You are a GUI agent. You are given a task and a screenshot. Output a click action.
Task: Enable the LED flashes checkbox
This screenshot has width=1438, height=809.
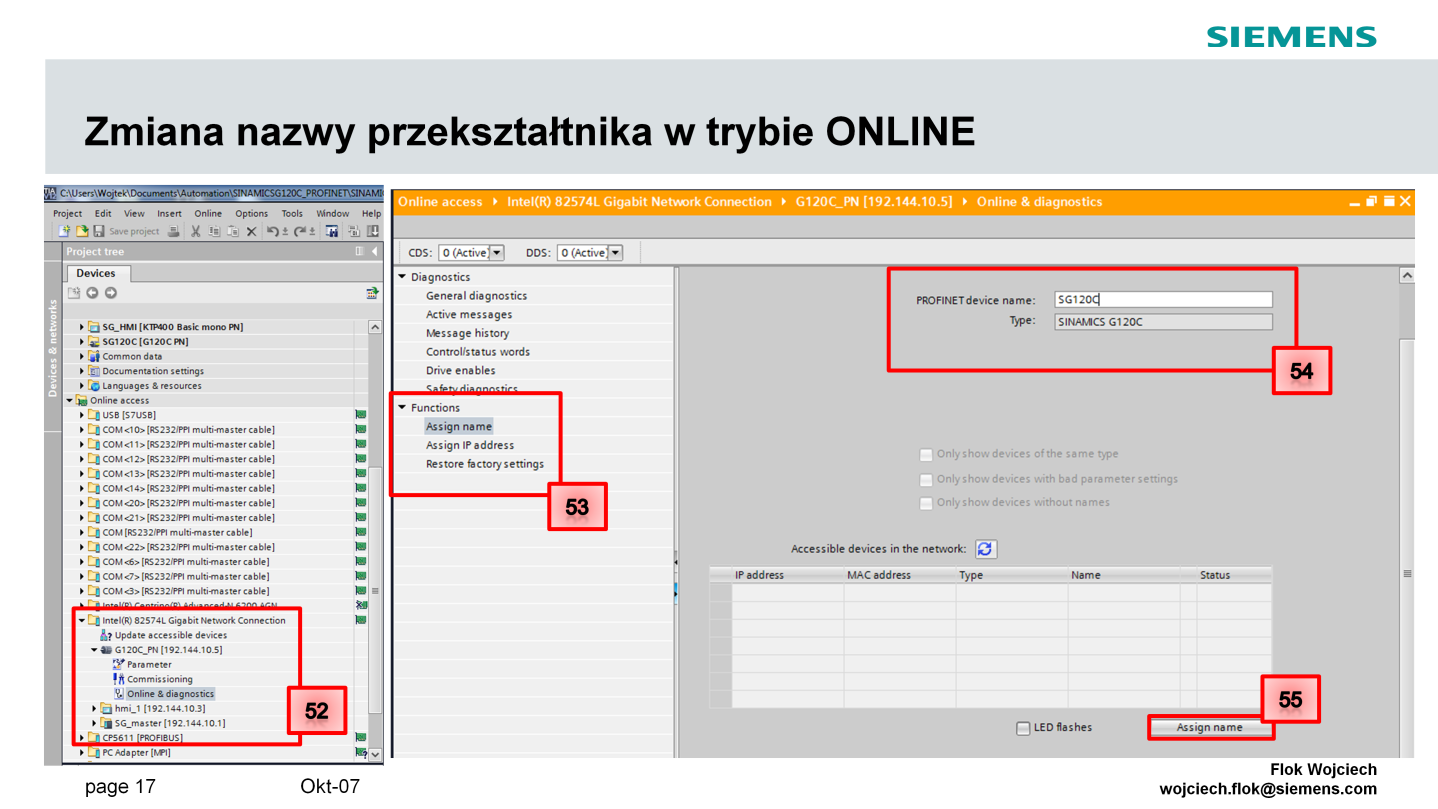1023,728
